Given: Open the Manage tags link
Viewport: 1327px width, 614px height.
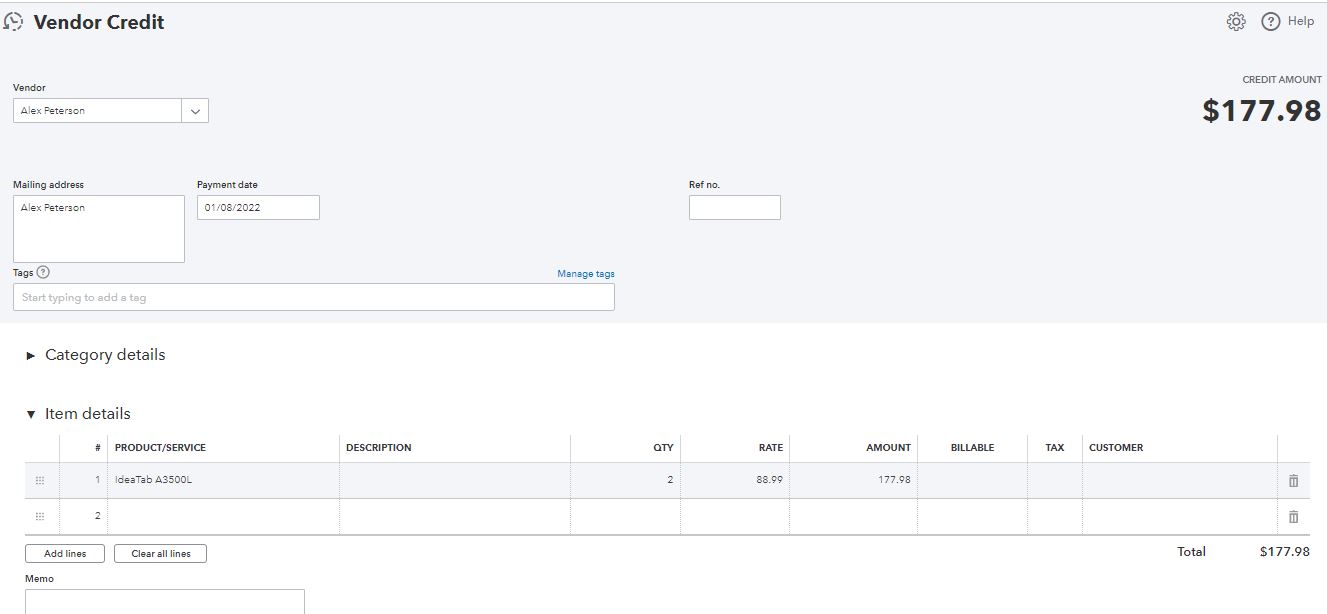Looking at the screenshot, I should pyautogui.click(x=586, y=274).
